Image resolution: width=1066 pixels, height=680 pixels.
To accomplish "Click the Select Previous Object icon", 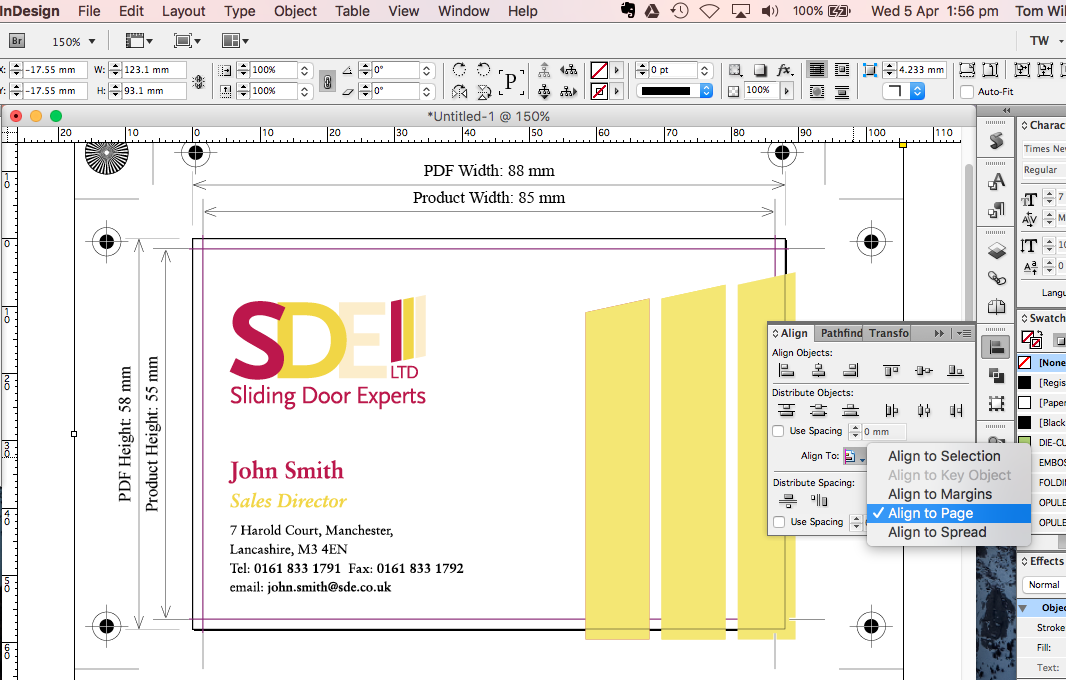I will click(x=568, y=69).
